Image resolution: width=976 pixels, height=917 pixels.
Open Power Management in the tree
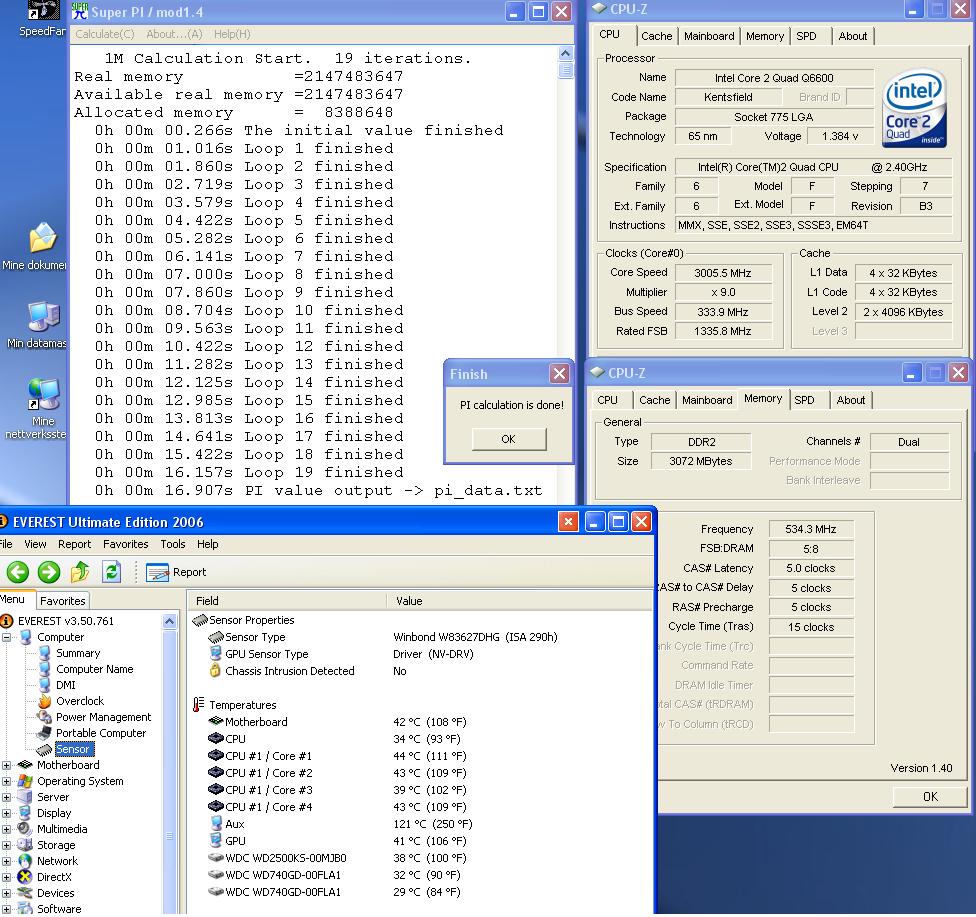(103, 717)
